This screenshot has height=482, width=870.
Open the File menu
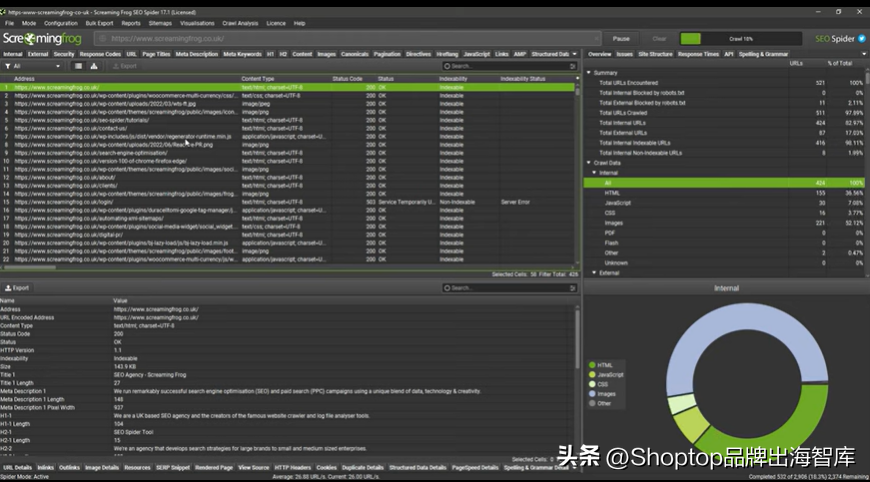coord(9,23)
